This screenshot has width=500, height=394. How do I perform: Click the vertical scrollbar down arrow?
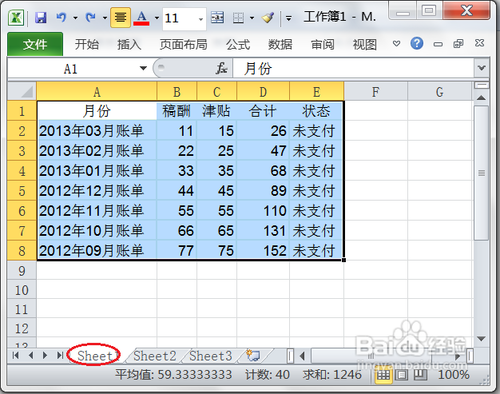[x=481, y=339]
